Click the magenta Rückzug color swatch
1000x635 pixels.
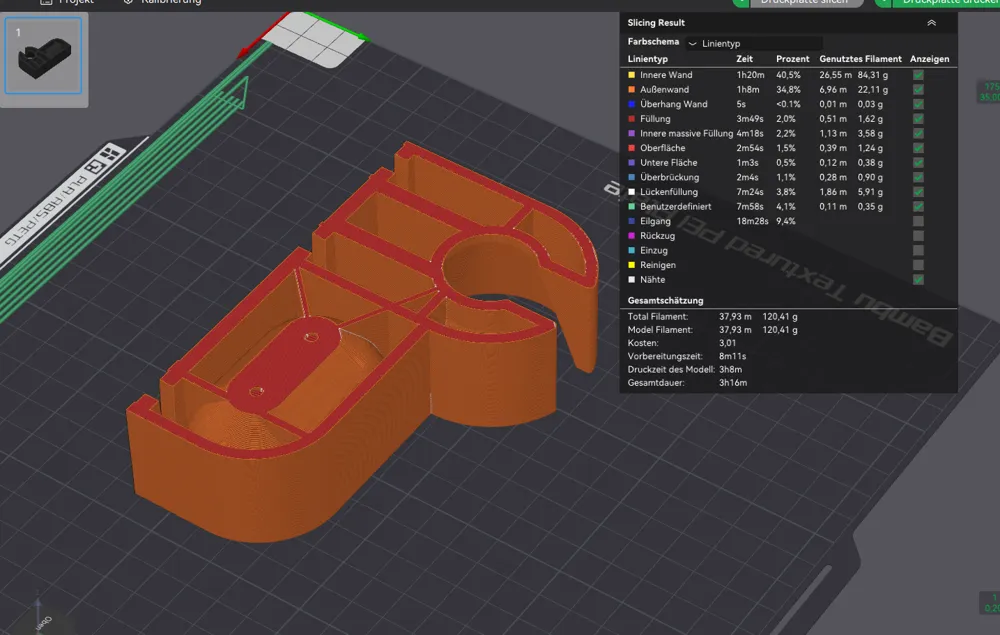[x=631, y=236]
